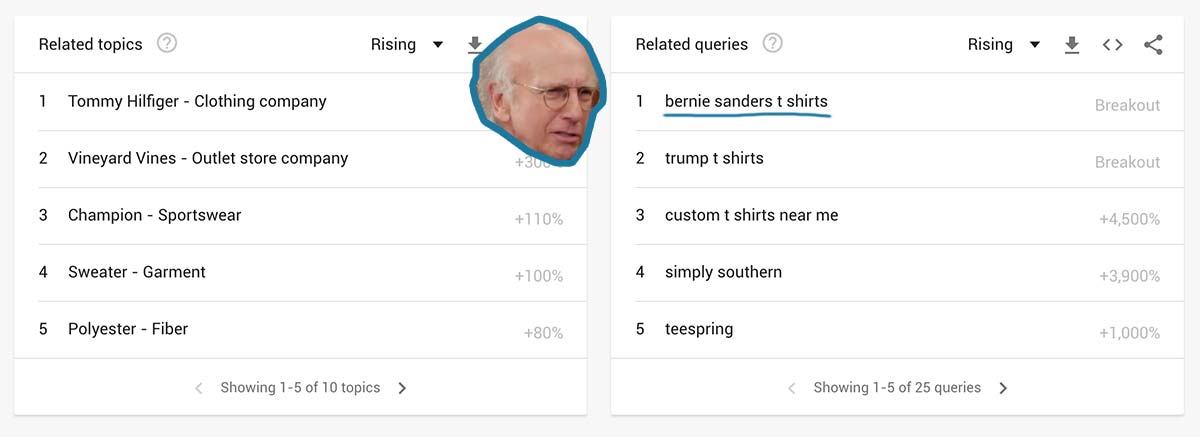Download the Related topics data

point(475,45)
